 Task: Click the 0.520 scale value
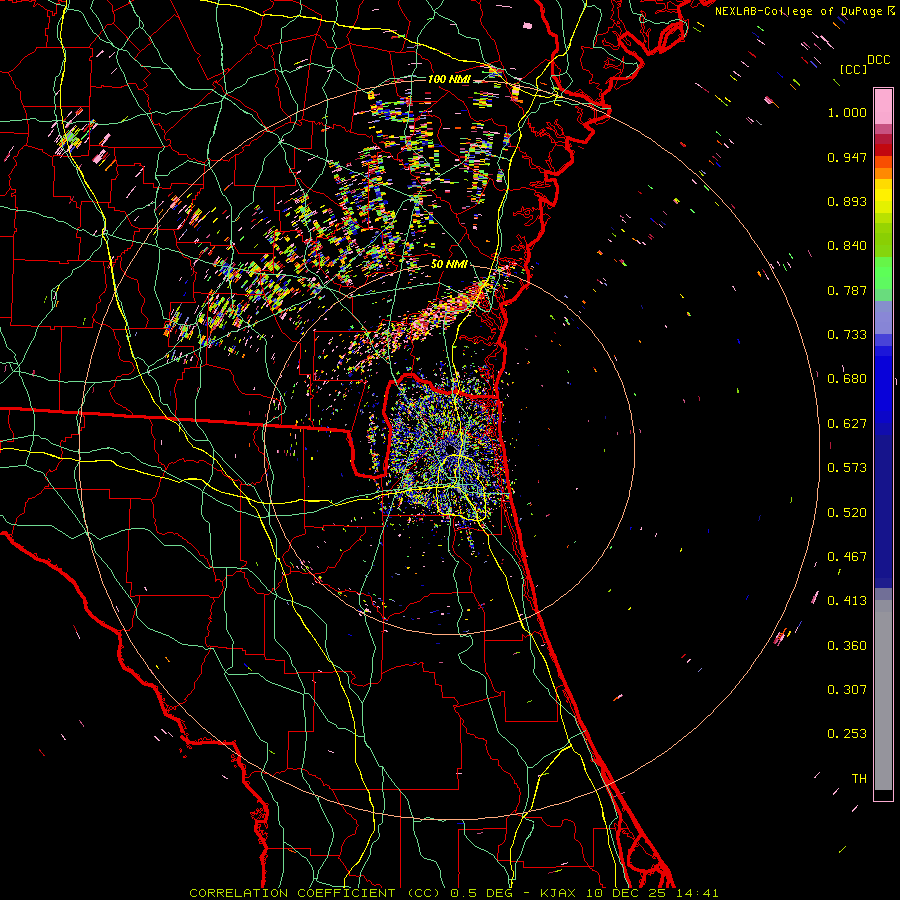[847, 513]
